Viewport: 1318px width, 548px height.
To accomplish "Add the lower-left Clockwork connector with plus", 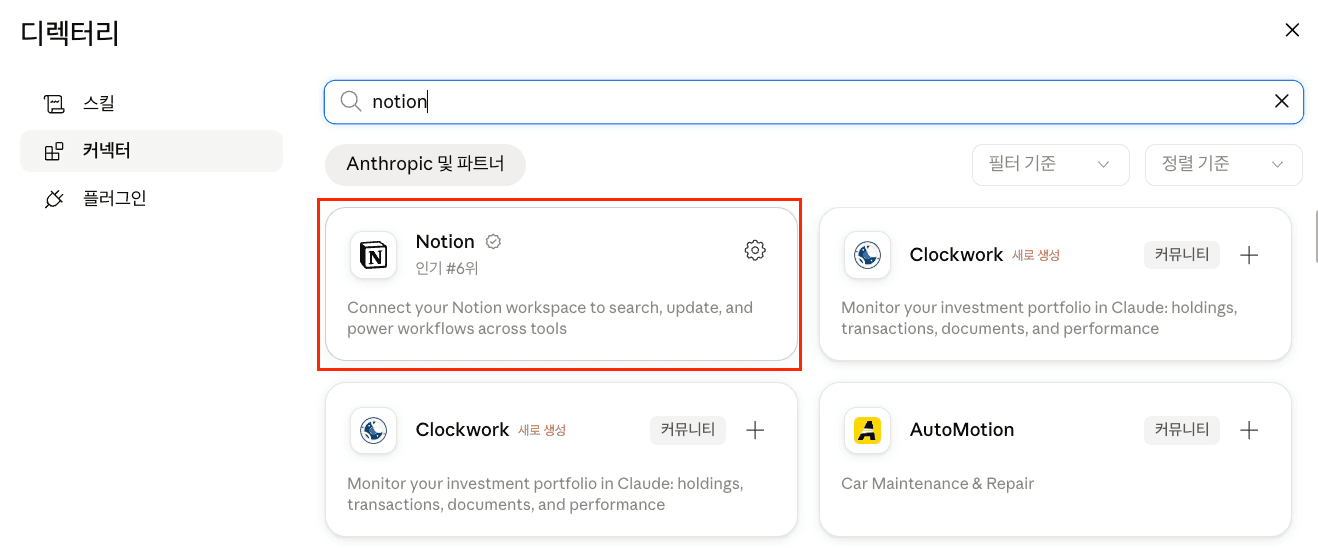I will [x=755, y=430].
